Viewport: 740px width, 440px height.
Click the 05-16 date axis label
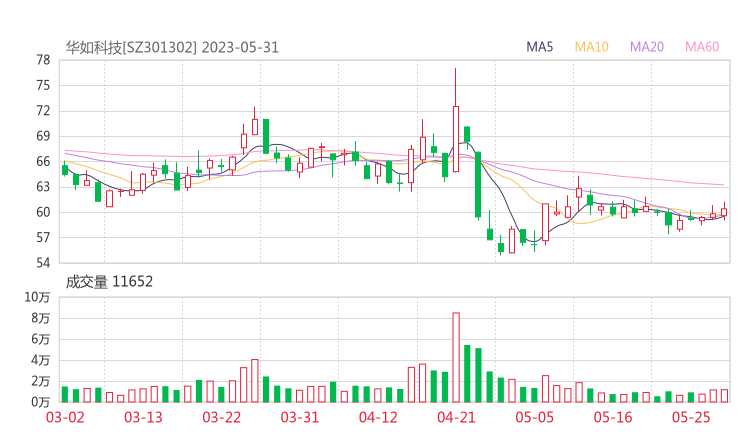pyautogui.click(x=613, y=417)
